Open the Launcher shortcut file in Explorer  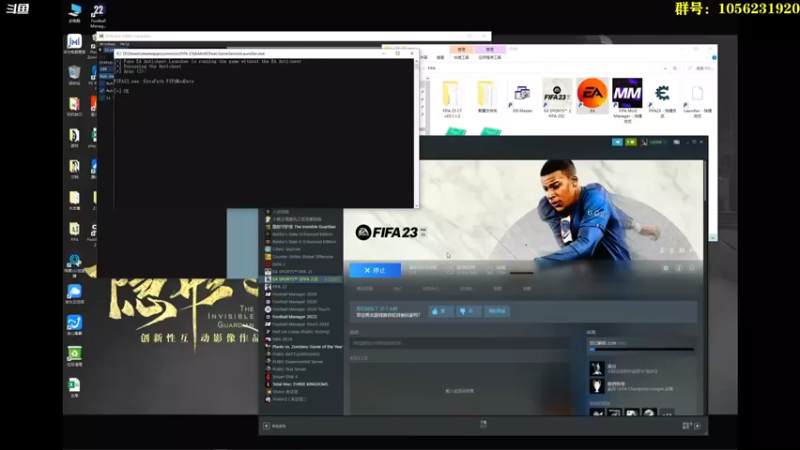tap(697, 101)
